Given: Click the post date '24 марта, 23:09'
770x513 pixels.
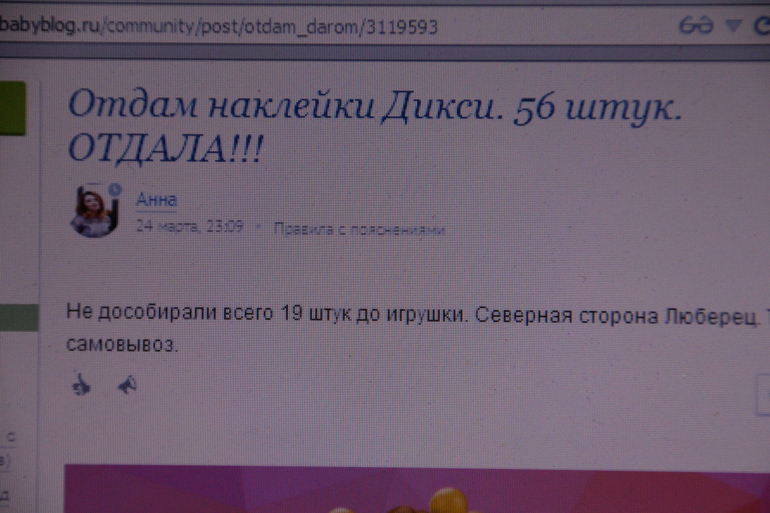Looking at the screenshot, I should pos(189,227).
